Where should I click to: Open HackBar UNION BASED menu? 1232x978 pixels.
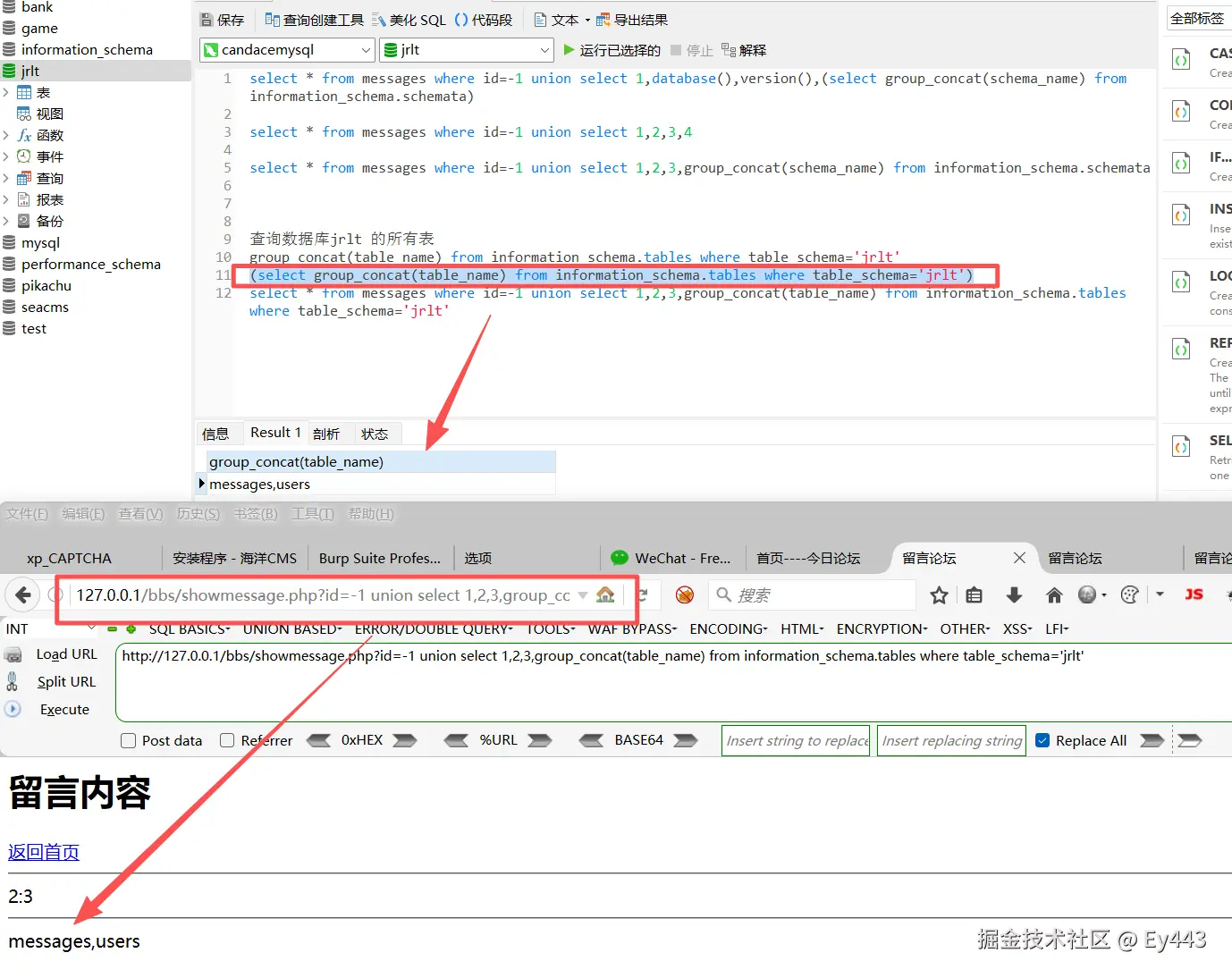point(292,629)
